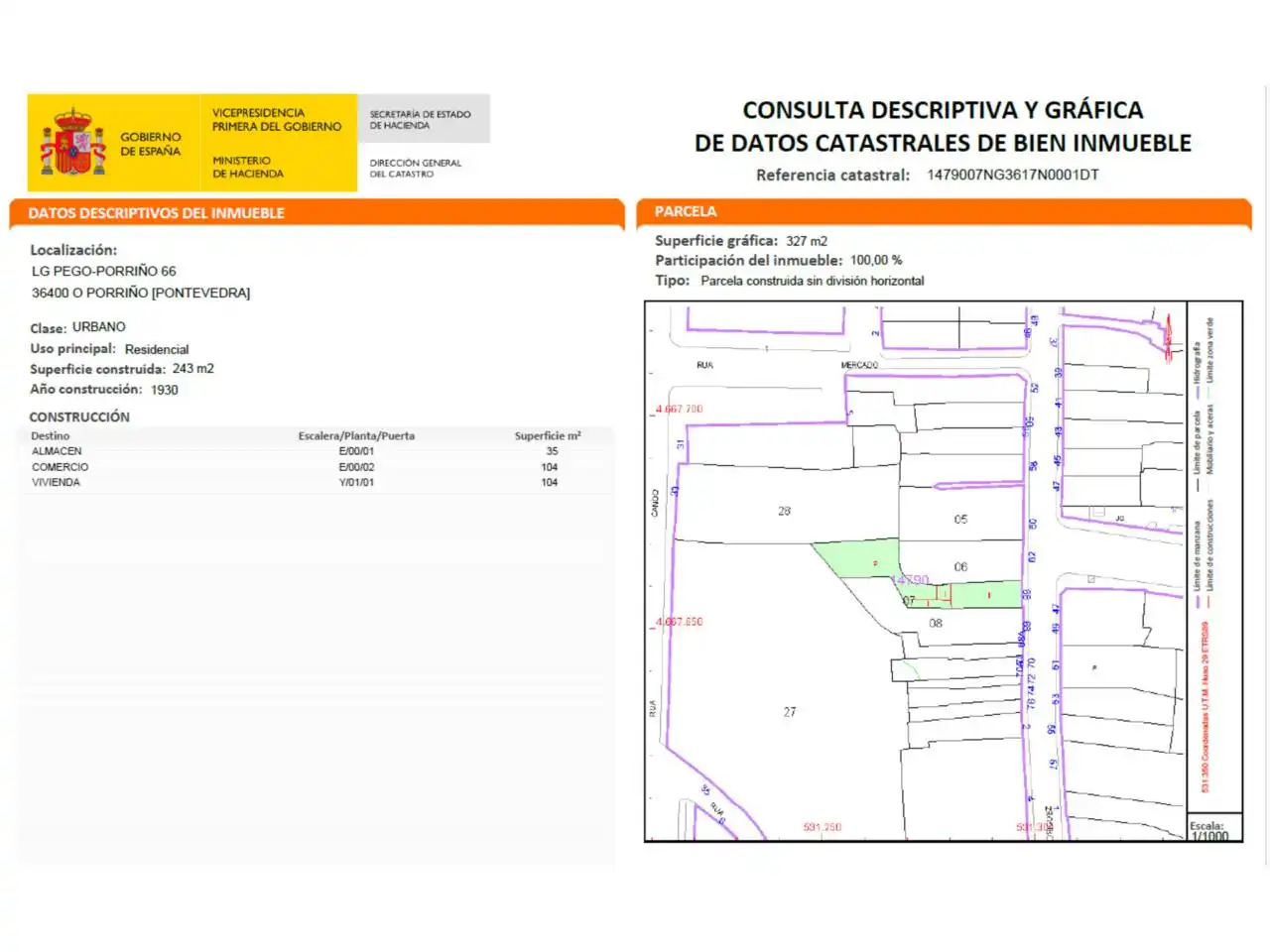Click cell 'Y/01/01' in VIVIENDA row

(356, 483)
